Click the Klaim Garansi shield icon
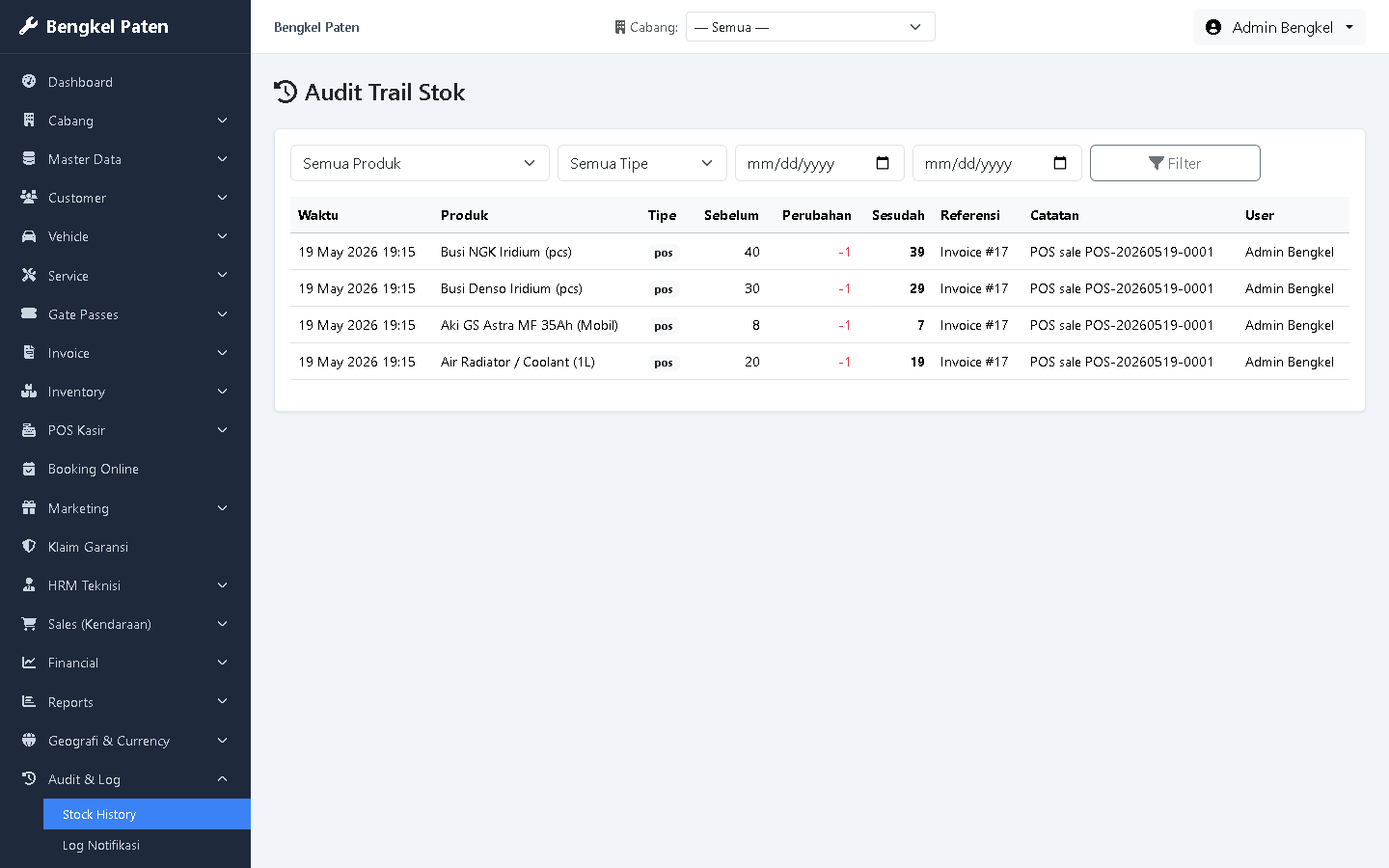The width and height of the screenshot is (1389, 868). (x=29, y=546)
